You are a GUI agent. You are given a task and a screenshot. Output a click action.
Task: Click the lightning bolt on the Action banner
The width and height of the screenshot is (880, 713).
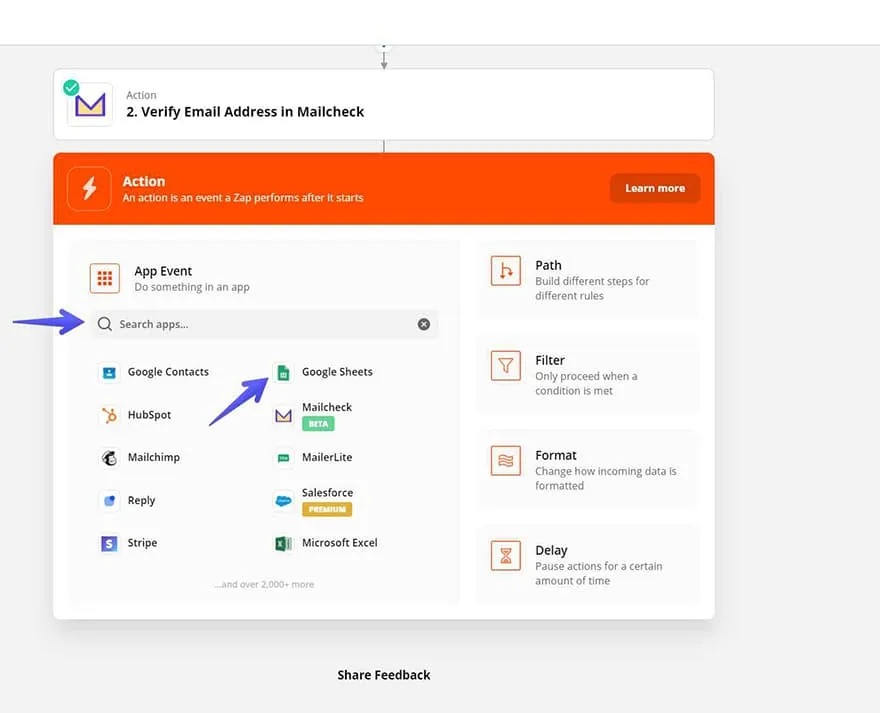89,188
